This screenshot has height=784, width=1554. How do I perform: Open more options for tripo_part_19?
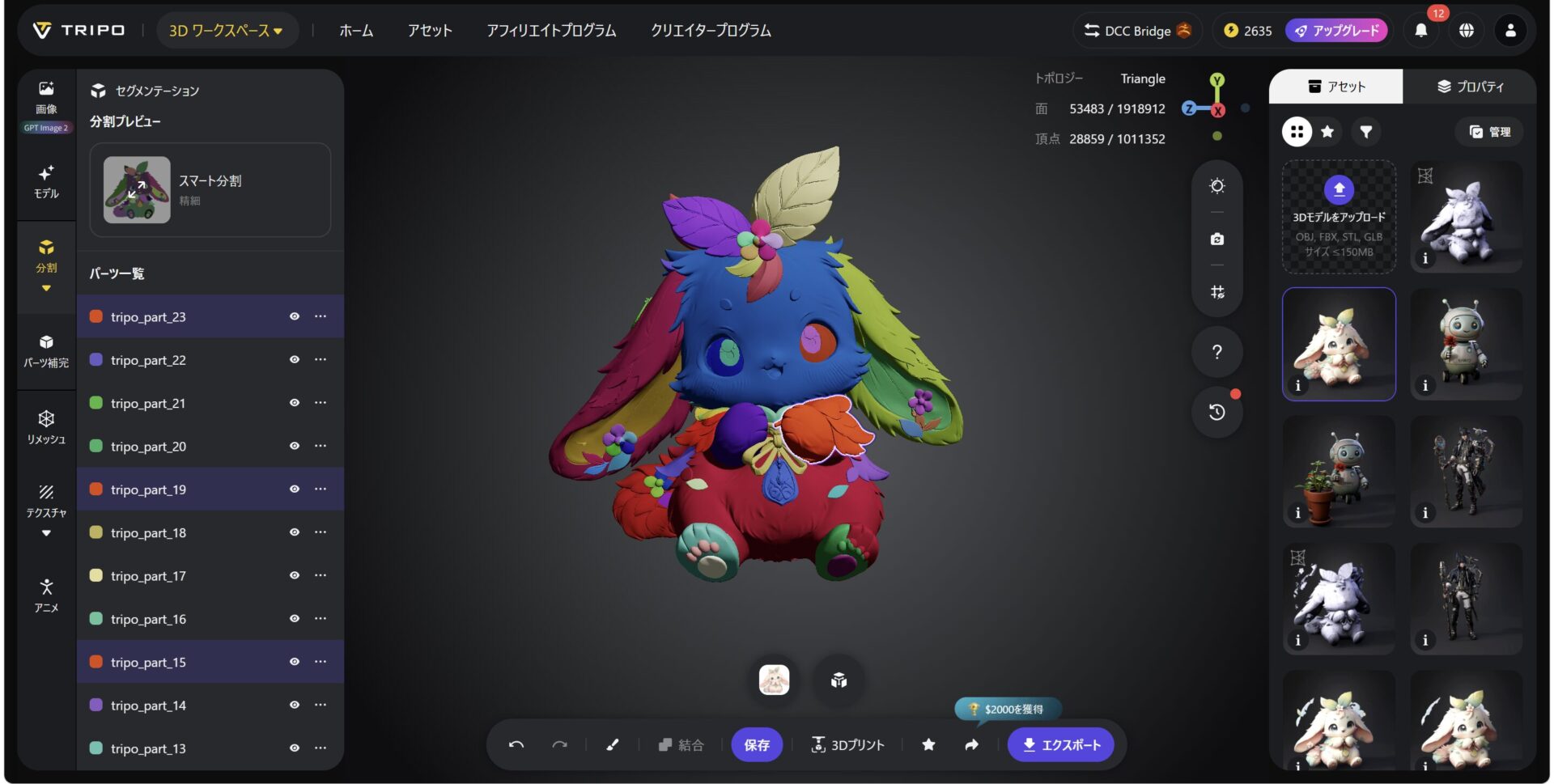tap(321, 489)
